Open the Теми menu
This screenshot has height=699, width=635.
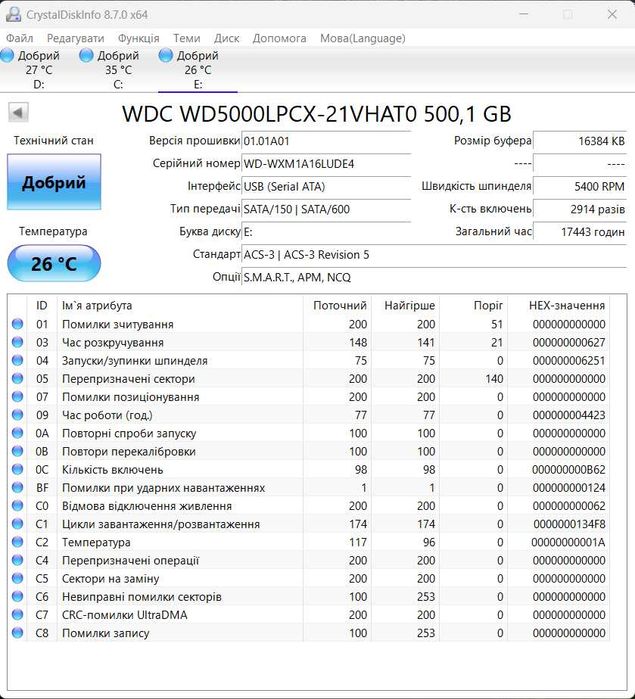(186, 38)
